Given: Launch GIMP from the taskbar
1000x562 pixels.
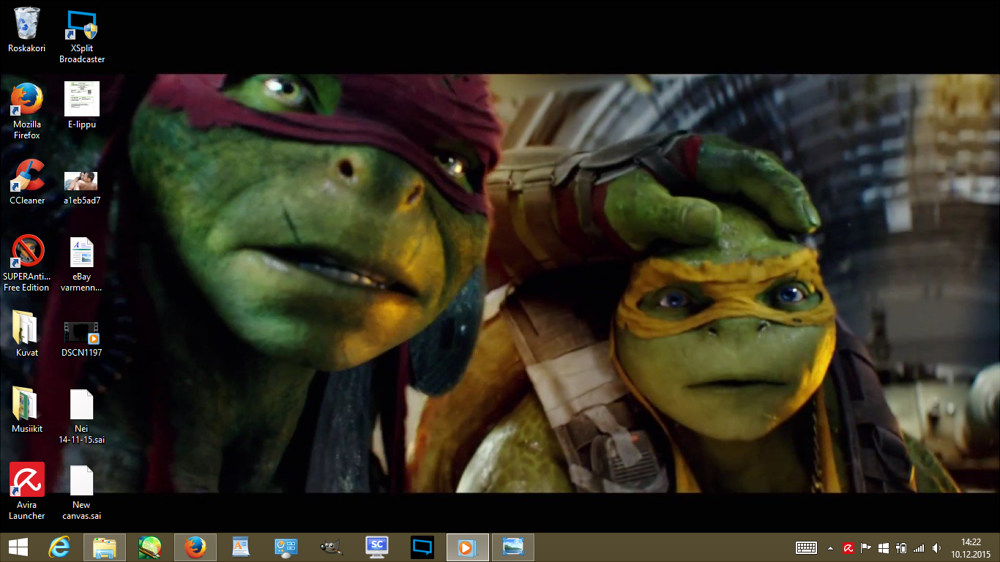Looking at the screenshot, I should (331, 547).
